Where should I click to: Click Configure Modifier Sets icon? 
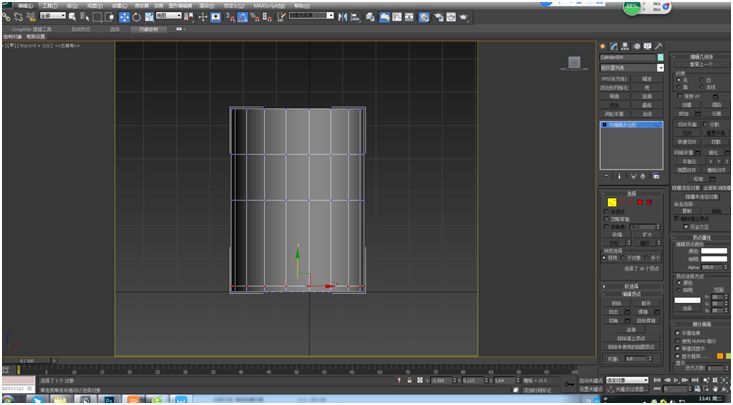click(655, 176)
